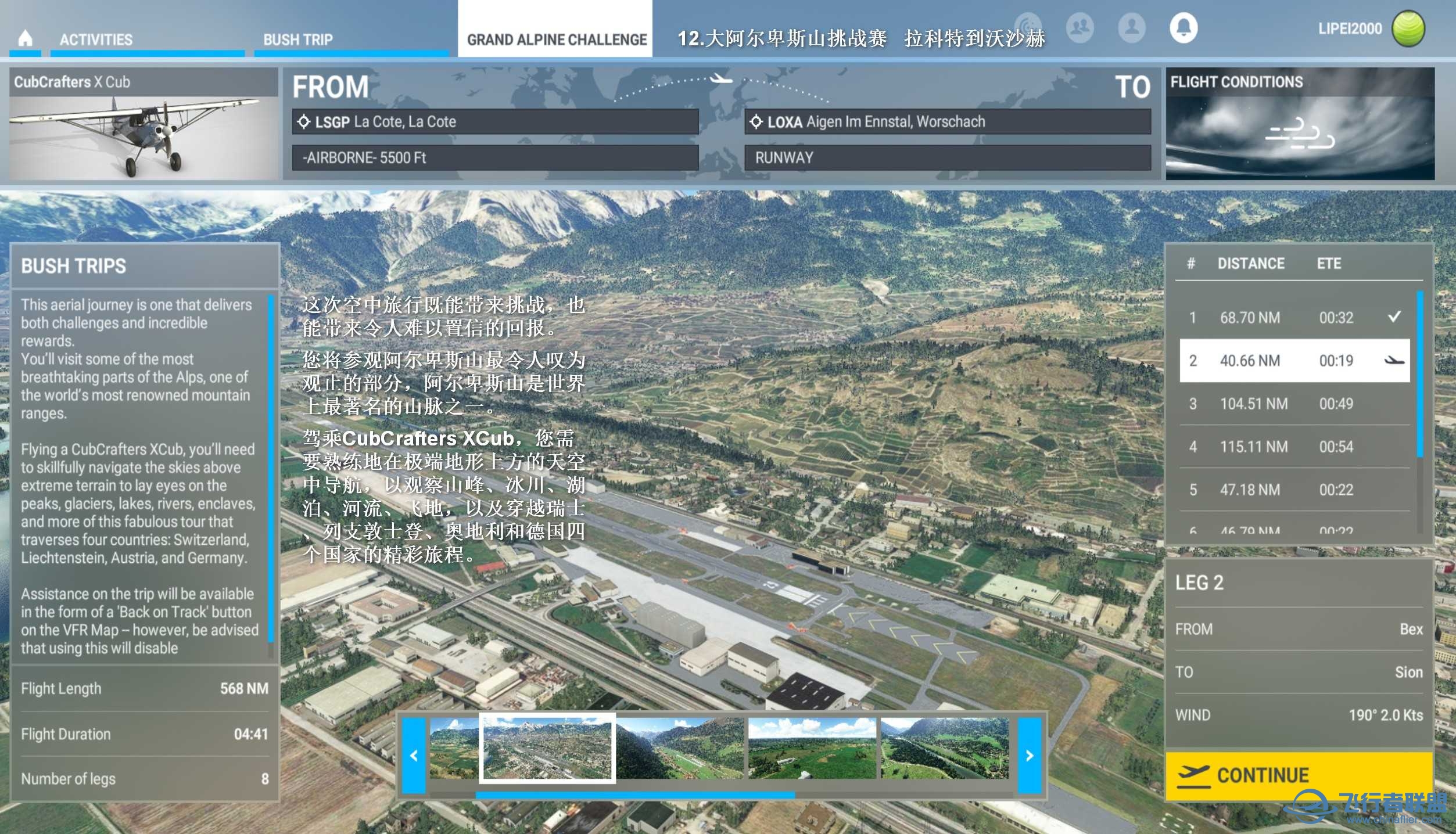Open the multiplayer group icon
Viewport: 1456px width, 834px height.
click(x=1080, y=27)
